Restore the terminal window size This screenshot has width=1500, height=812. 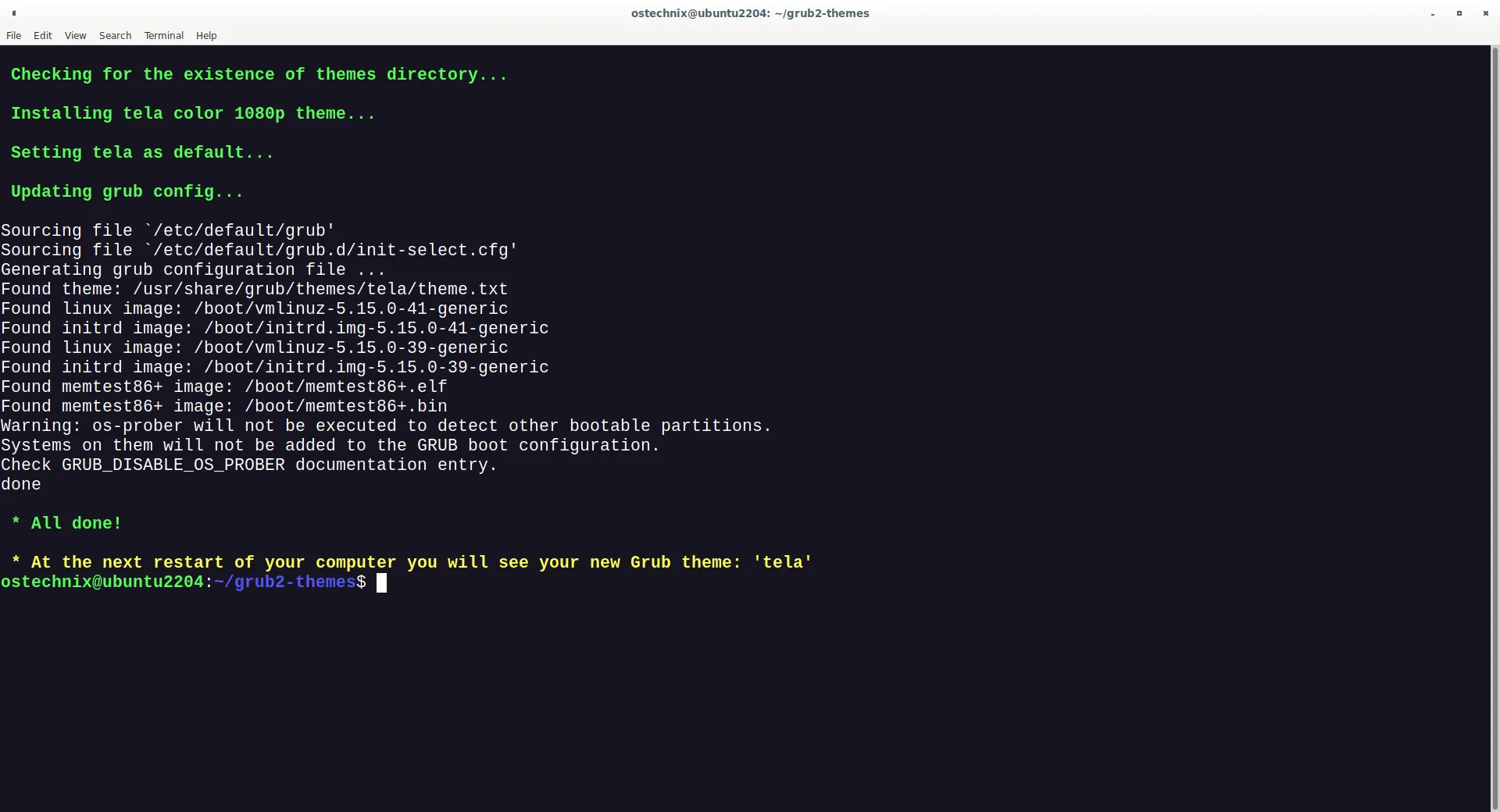1460,13
